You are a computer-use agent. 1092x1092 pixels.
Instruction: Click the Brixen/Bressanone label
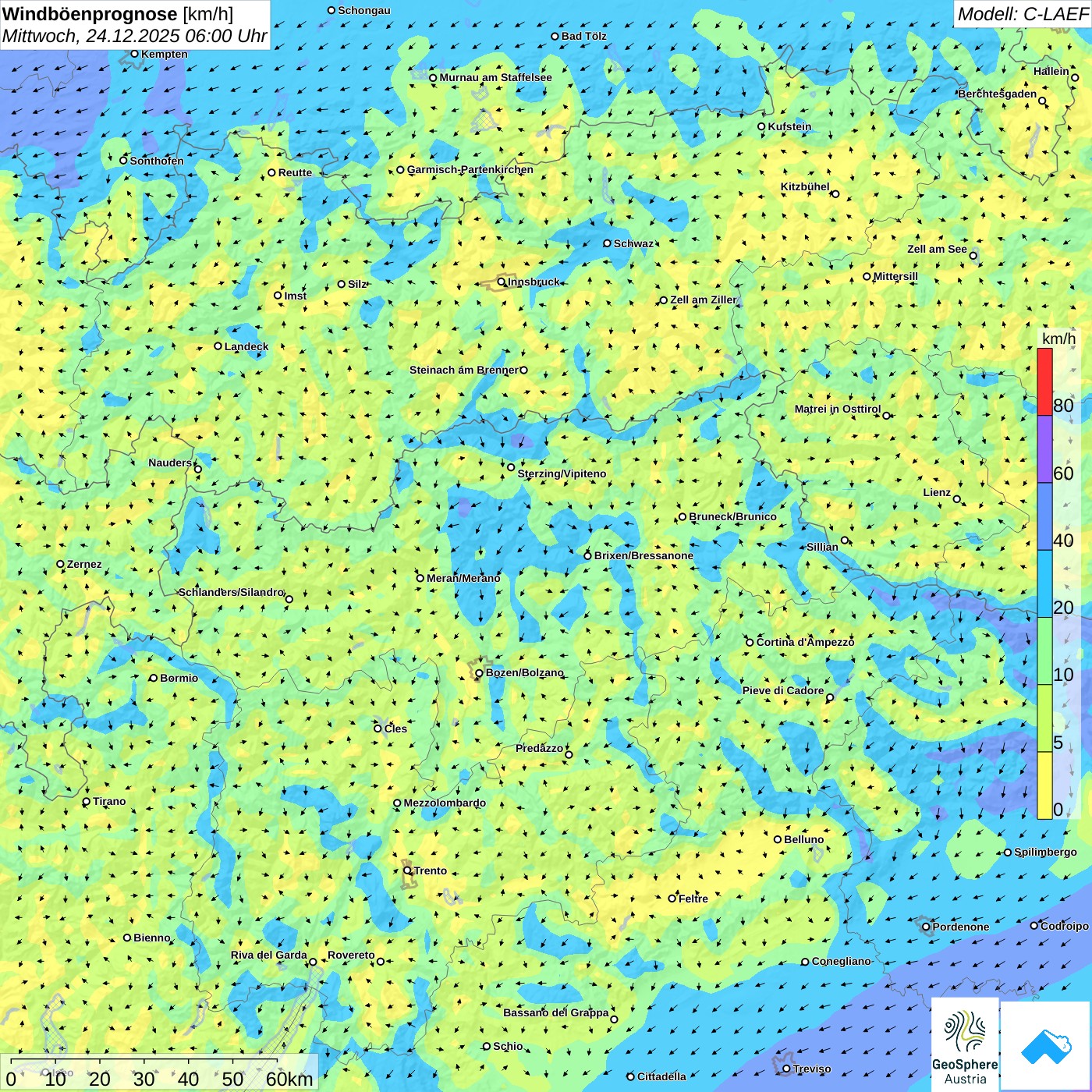tap(643, 555)
